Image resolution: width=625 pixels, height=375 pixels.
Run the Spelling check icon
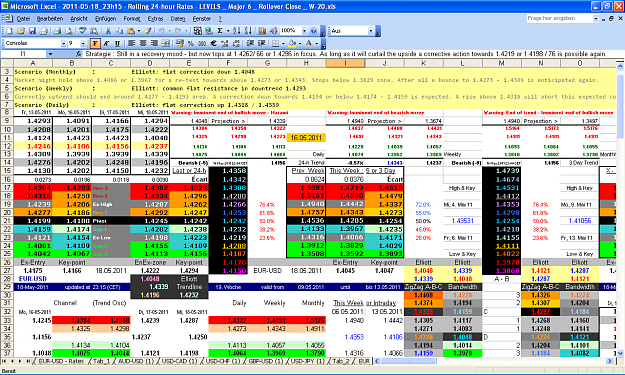click(83, 31)
